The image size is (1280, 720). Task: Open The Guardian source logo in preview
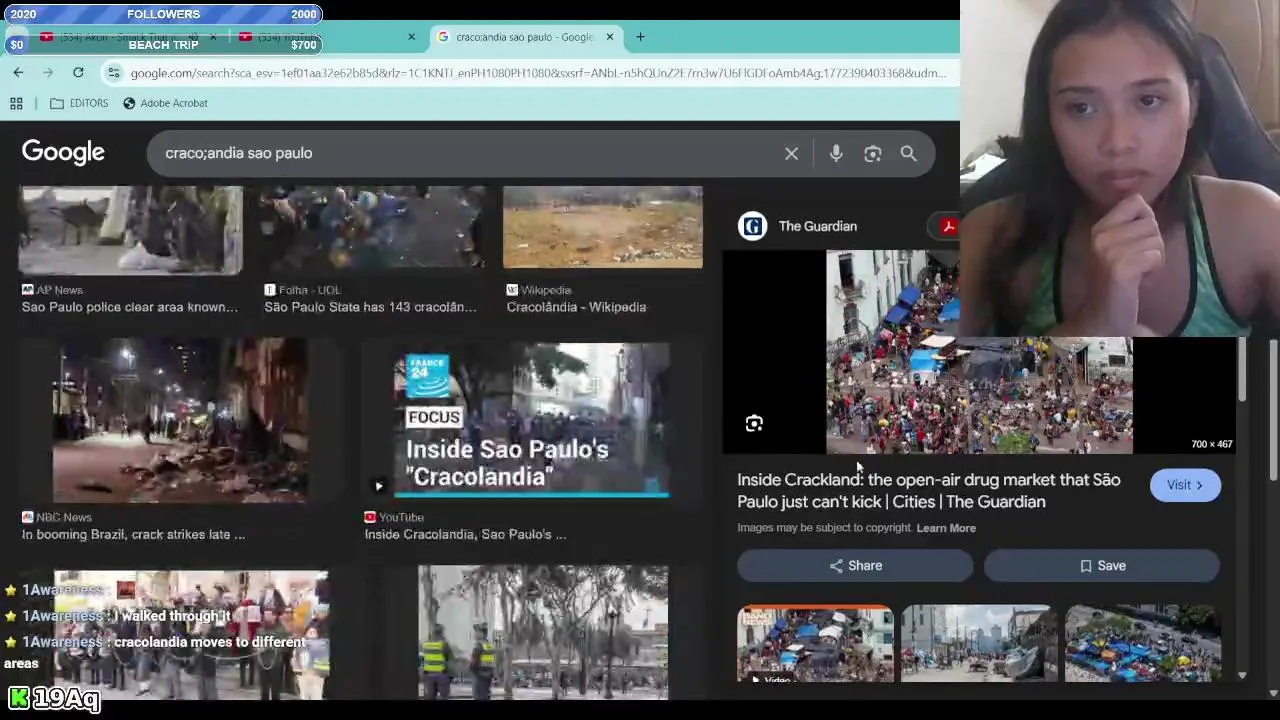752,226
